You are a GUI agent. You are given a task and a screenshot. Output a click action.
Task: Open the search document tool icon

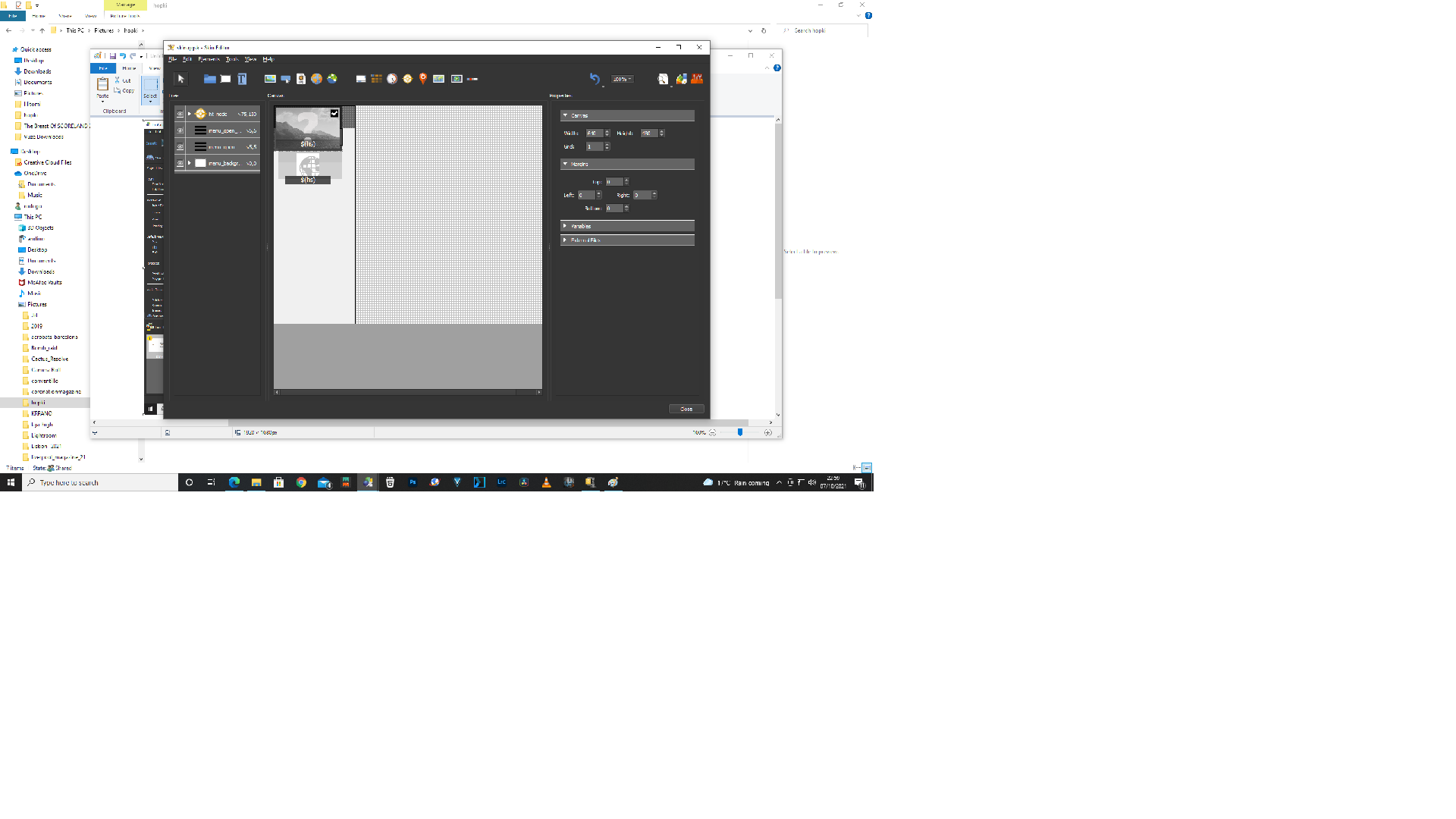click(663, 79)
